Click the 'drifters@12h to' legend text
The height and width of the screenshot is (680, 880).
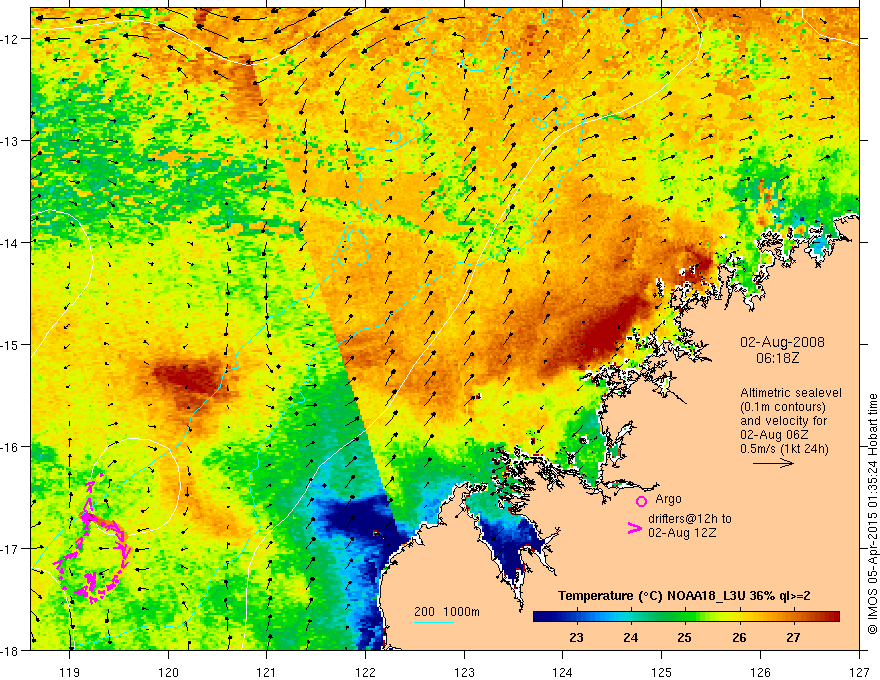pos(690,519)
